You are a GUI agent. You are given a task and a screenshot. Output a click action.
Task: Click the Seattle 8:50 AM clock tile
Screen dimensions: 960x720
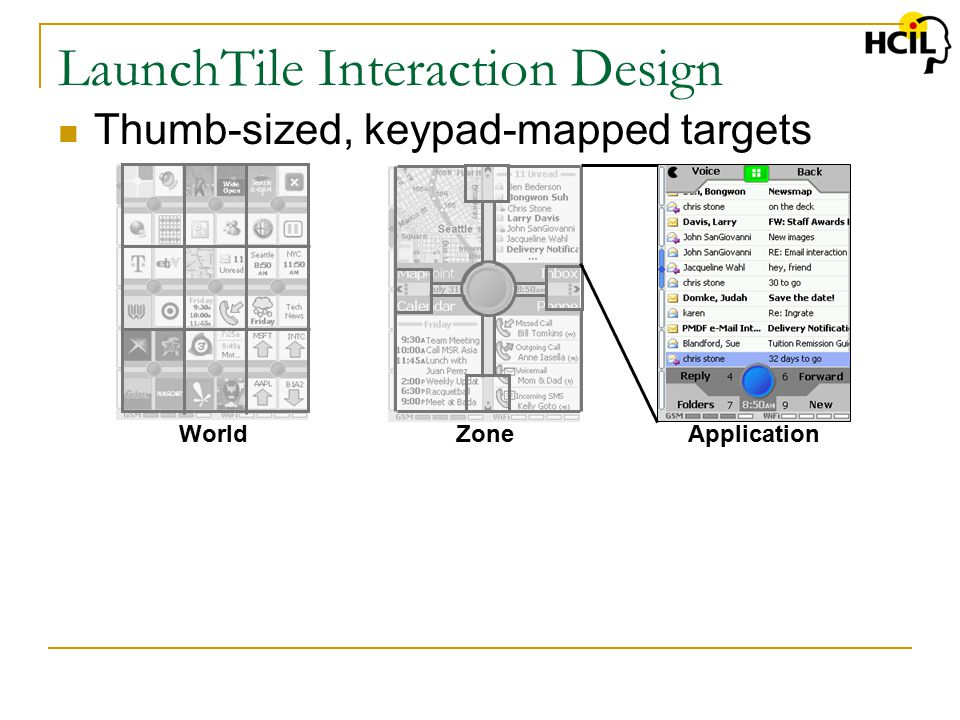point(263,263)
